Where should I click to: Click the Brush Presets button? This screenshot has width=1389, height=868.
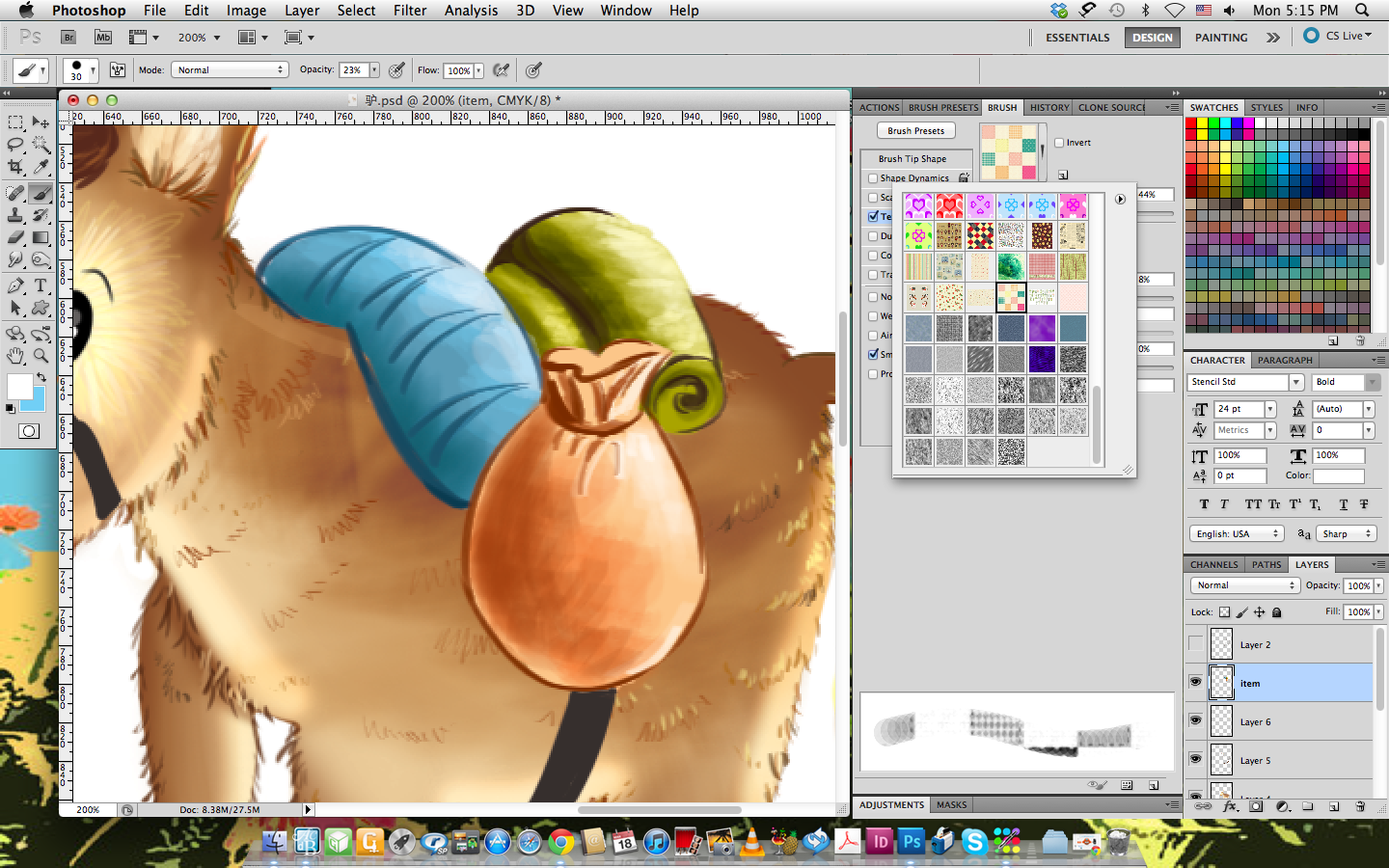[x=916, y=131]
